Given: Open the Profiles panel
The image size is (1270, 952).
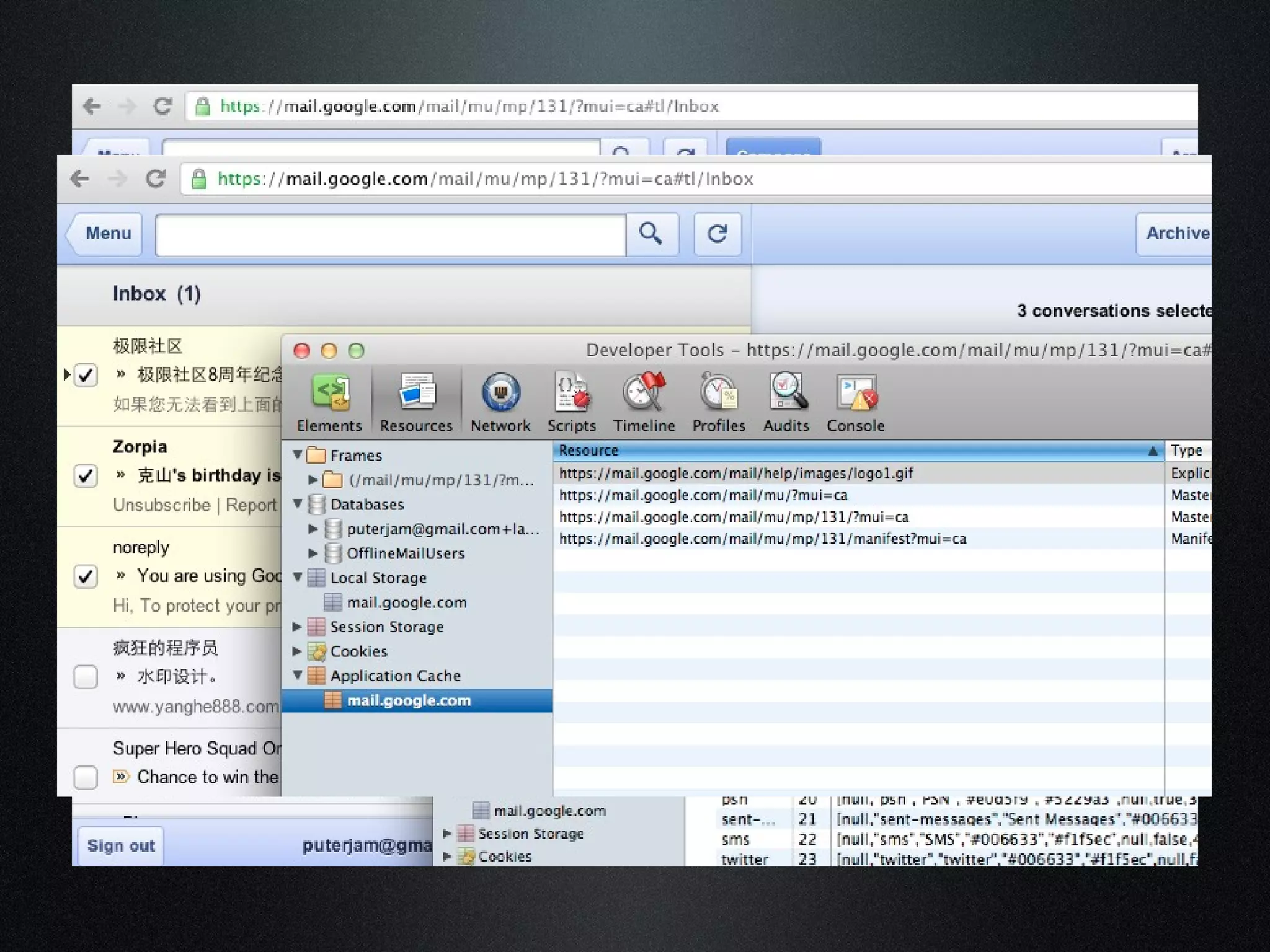Looking at the screenshot, I should (x=719, y=402).
